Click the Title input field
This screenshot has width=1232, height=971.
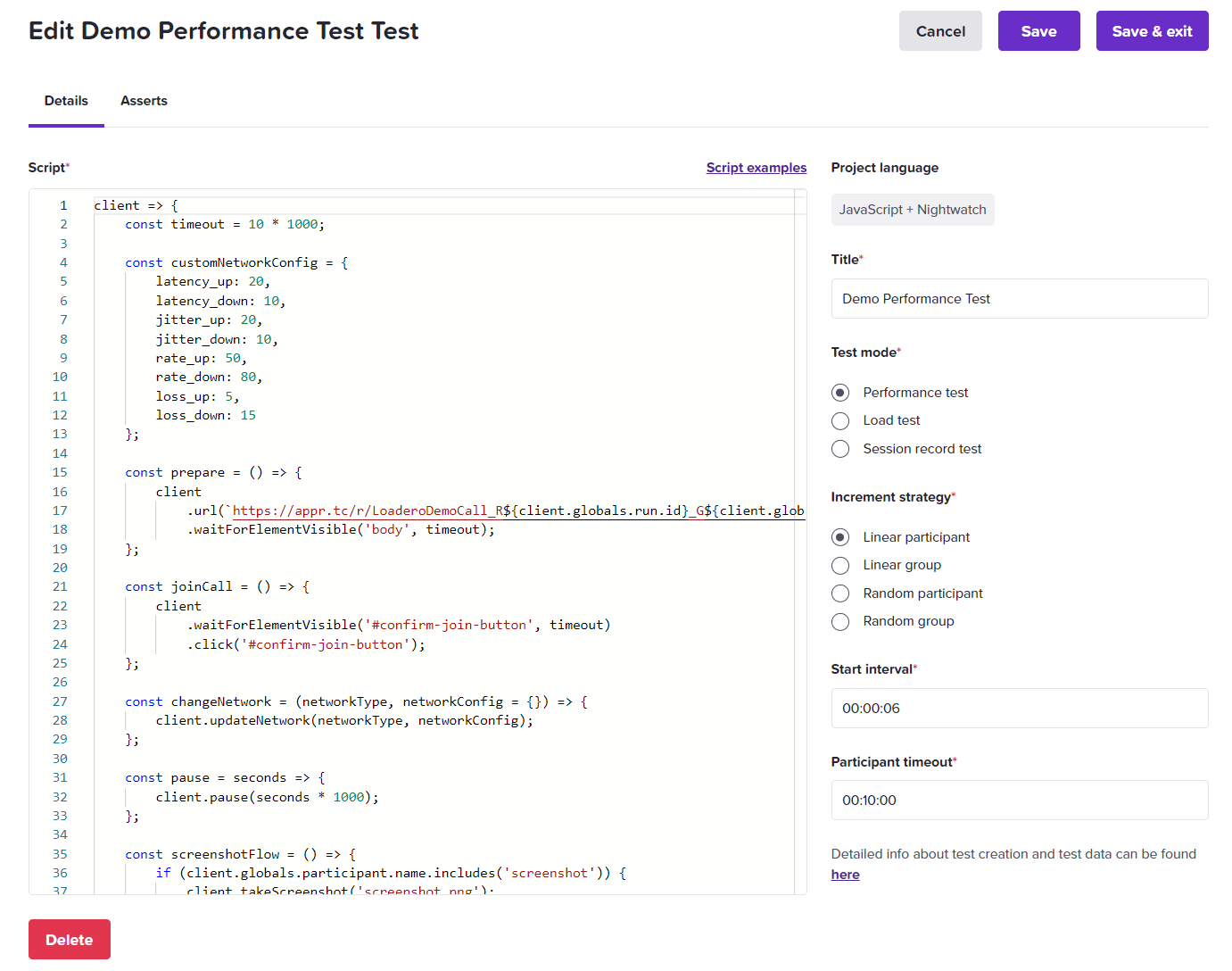point(1019,299)
